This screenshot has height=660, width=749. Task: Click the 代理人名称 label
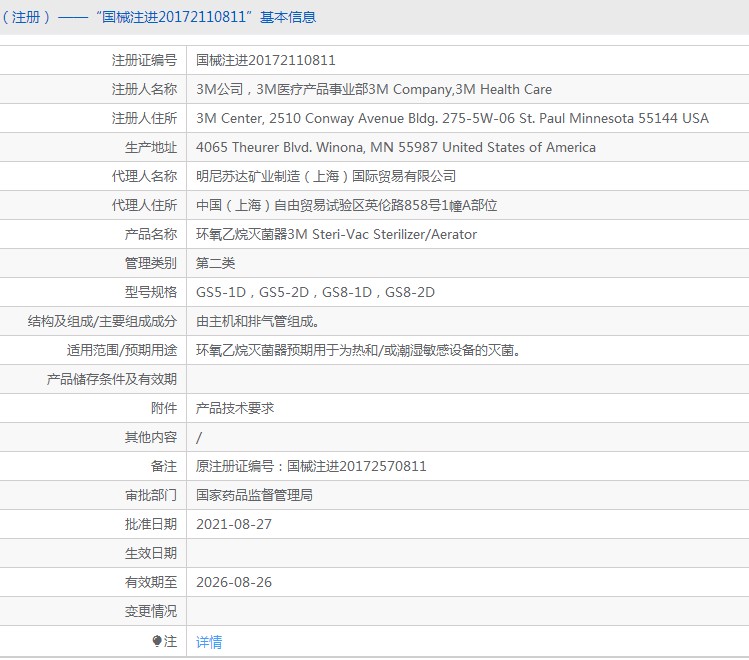coord(144,176)
